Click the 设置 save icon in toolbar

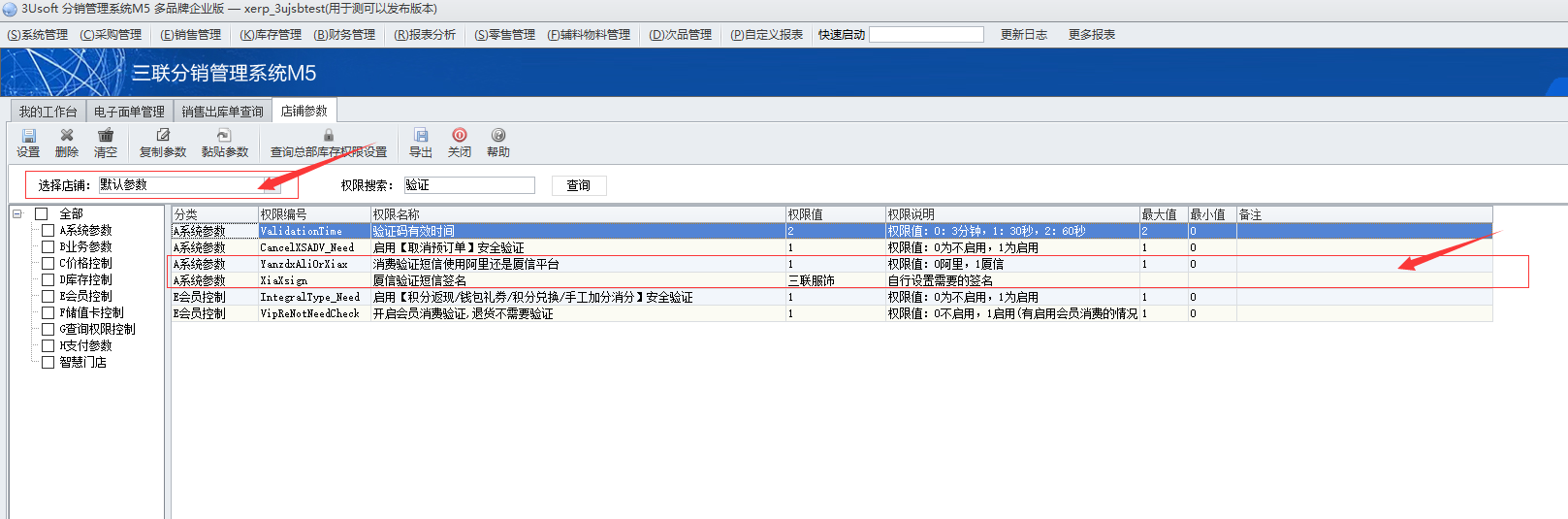28,136
